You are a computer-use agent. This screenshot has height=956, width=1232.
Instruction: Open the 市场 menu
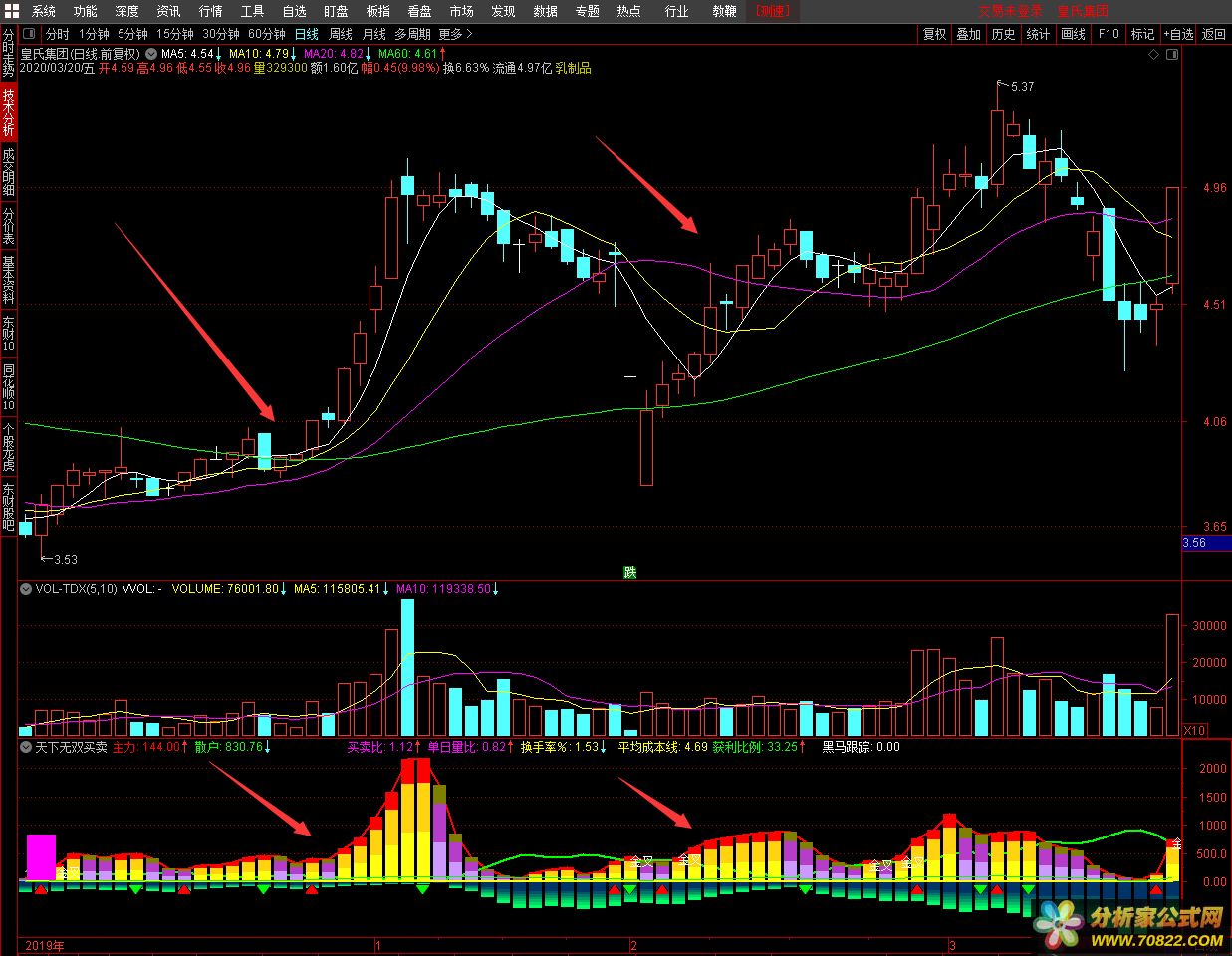click(462, 11)
